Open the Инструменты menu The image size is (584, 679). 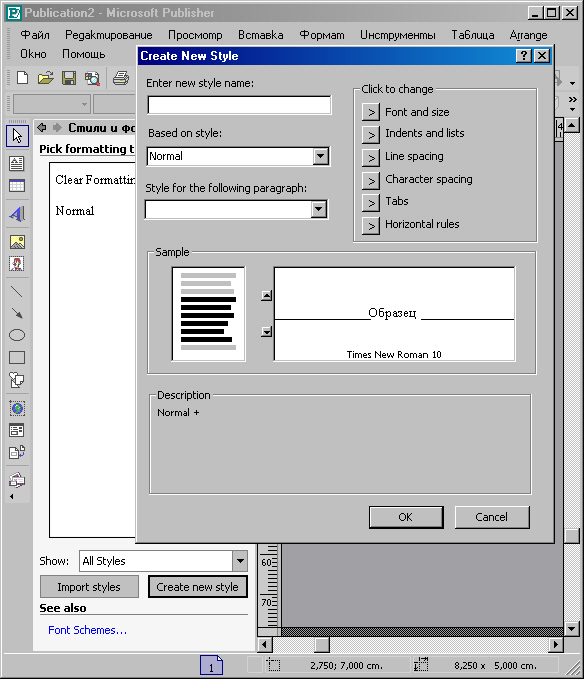point(398,35)
